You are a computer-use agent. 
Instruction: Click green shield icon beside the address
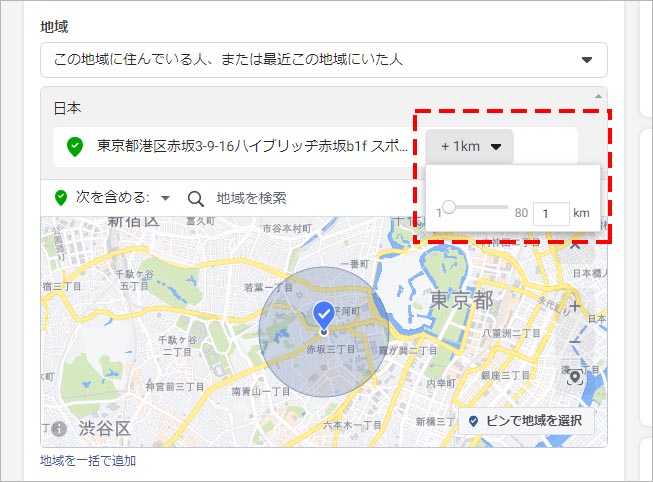coord(74,147)
